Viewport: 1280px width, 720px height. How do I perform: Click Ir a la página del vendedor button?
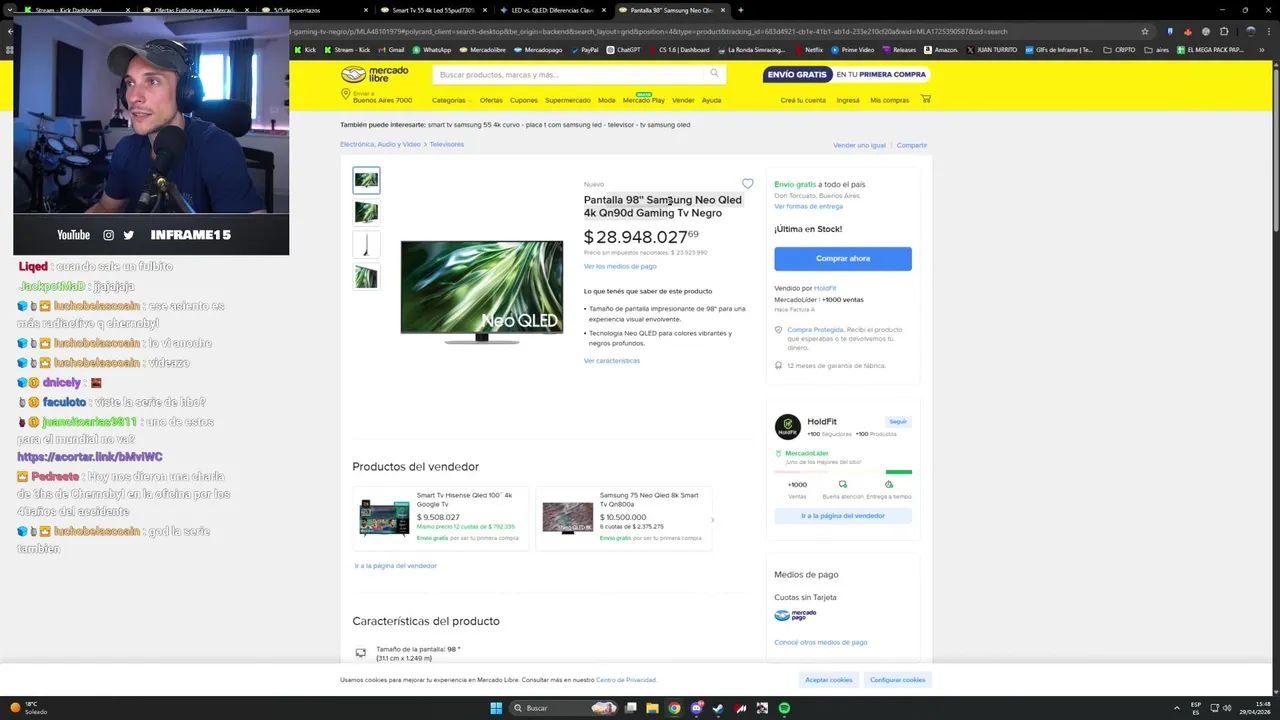coord(843,516)
